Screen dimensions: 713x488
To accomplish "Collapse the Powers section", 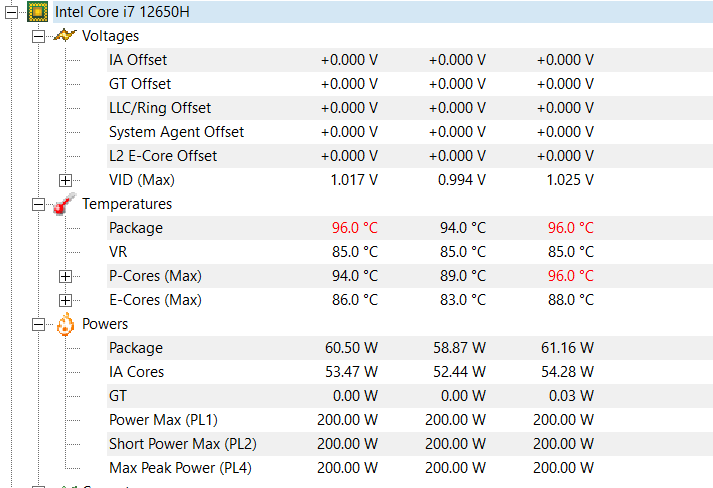I will tap(39, 324).
